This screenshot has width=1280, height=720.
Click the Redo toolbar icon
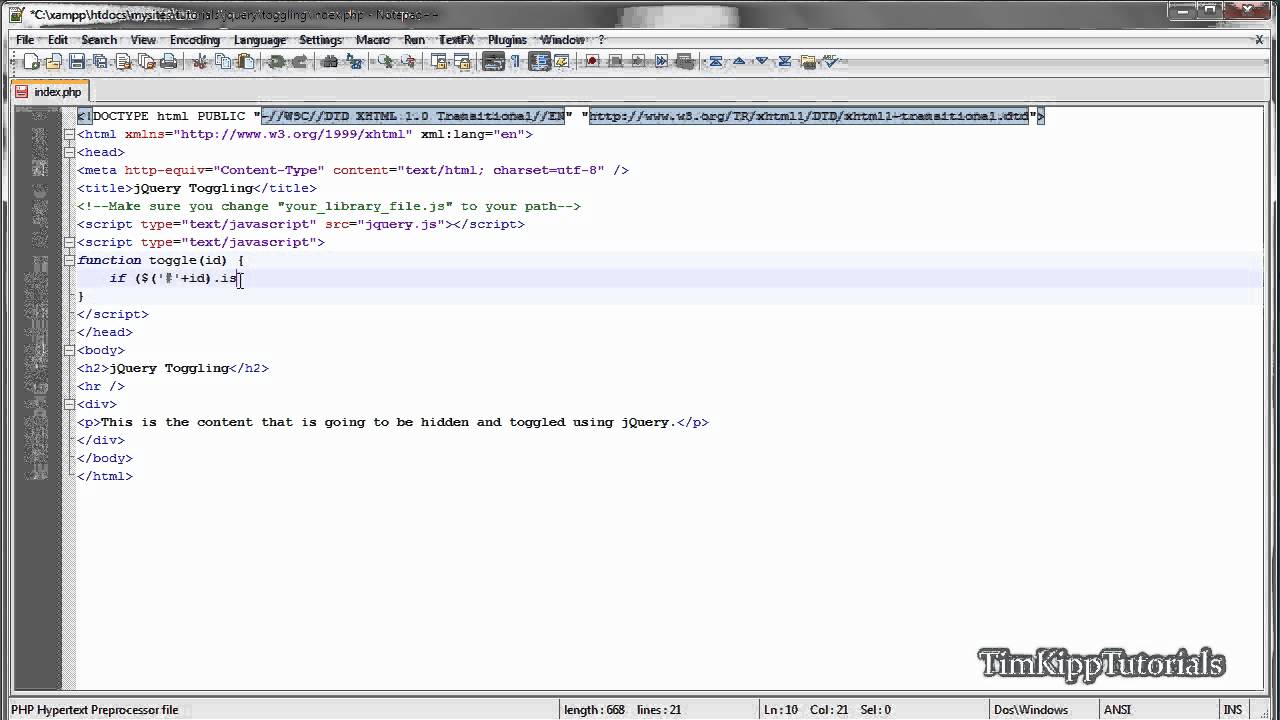coord(299,62)
